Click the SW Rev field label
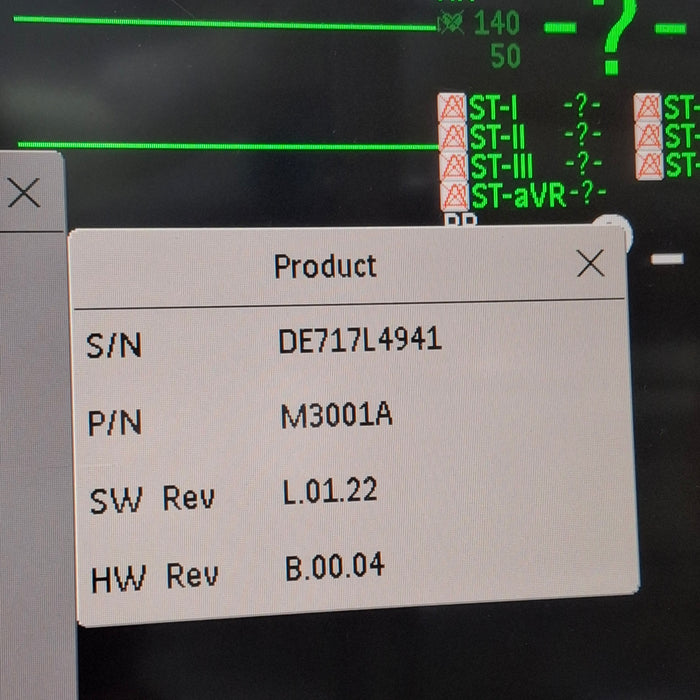 (x=152, y=499)
